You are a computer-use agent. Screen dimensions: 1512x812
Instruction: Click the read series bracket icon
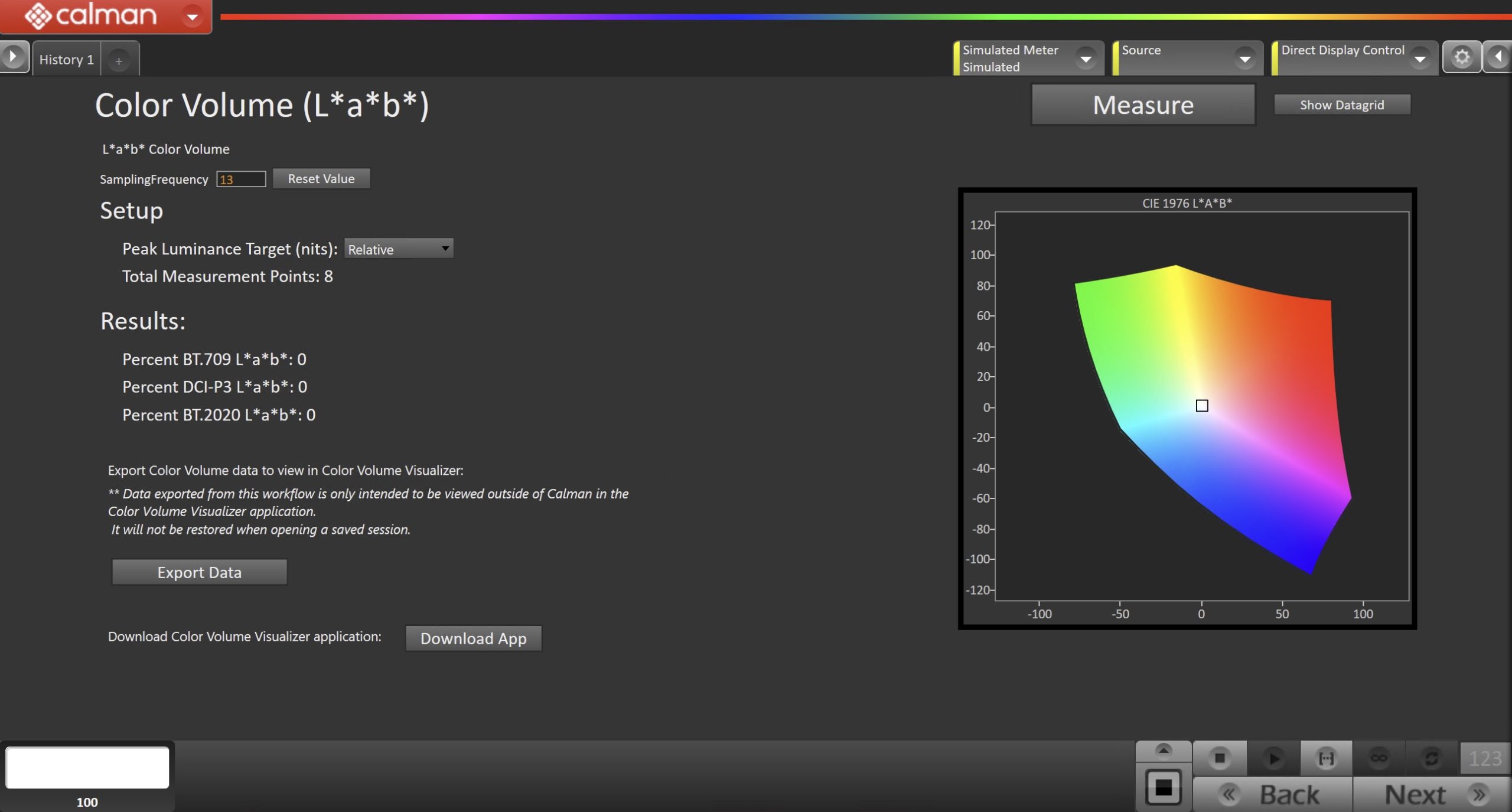click(x=1326, y=758)
